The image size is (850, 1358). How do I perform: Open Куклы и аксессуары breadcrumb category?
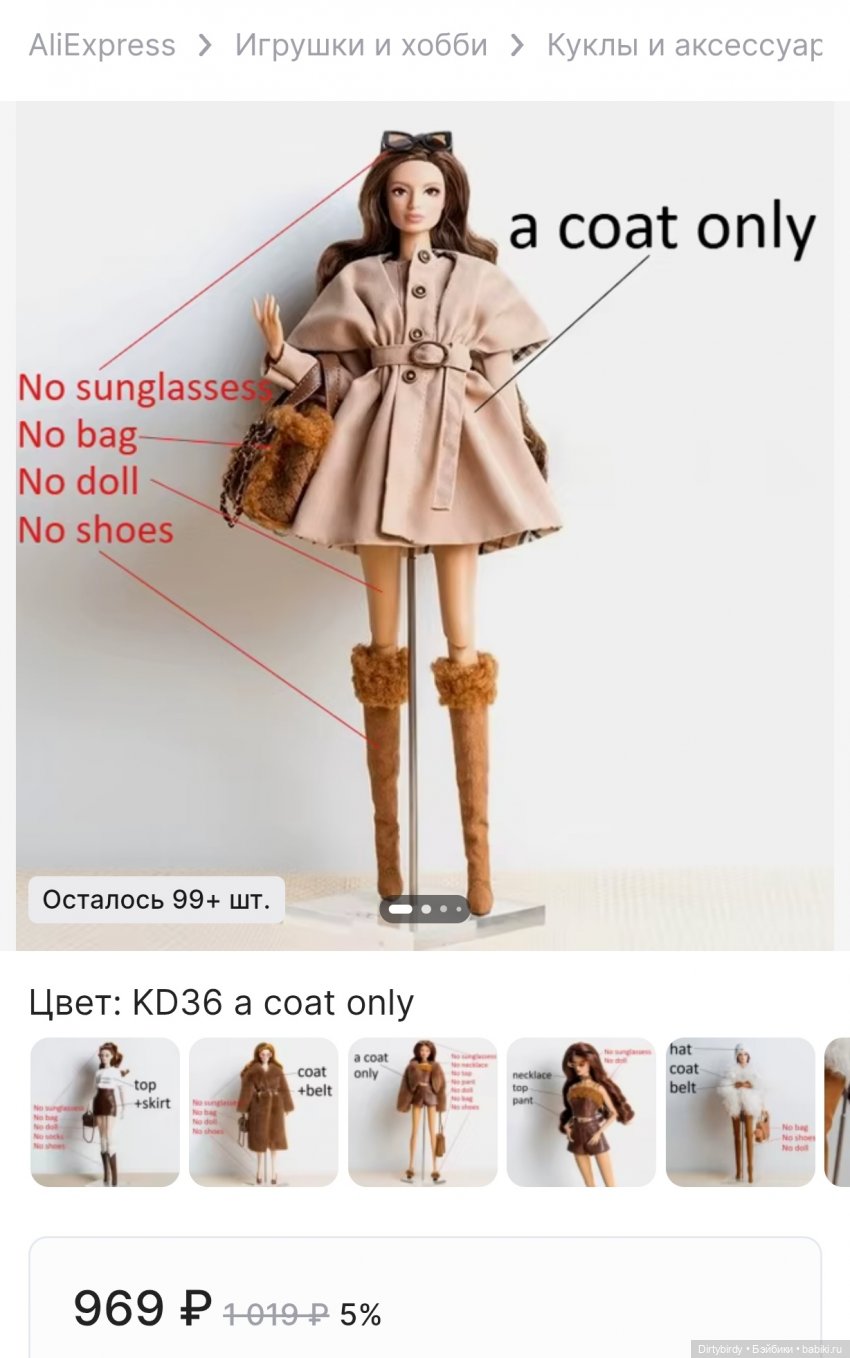pos(684,45)
